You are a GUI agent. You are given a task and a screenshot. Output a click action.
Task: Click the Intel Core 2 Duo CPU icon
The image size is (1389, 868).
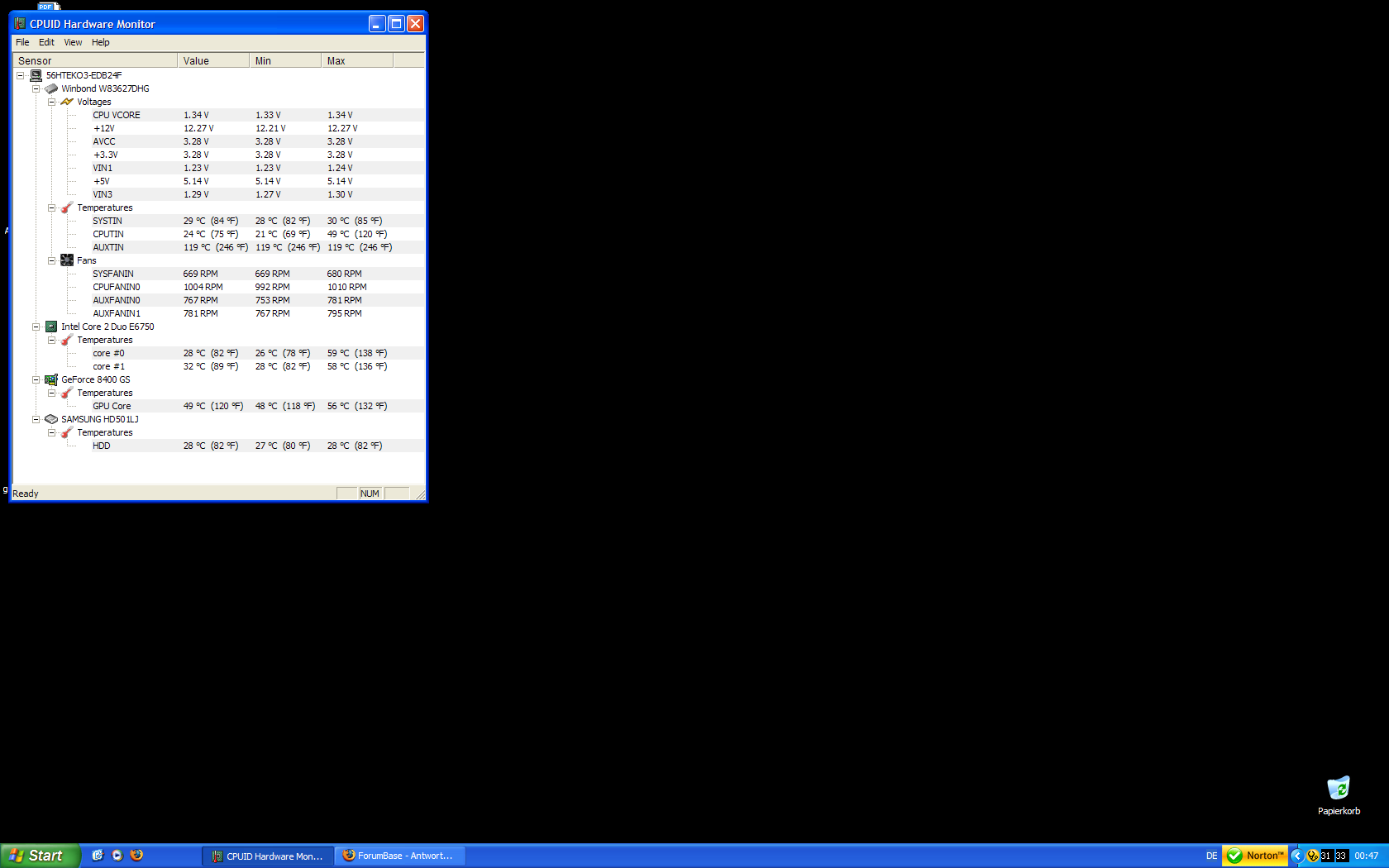coord(51,327)
